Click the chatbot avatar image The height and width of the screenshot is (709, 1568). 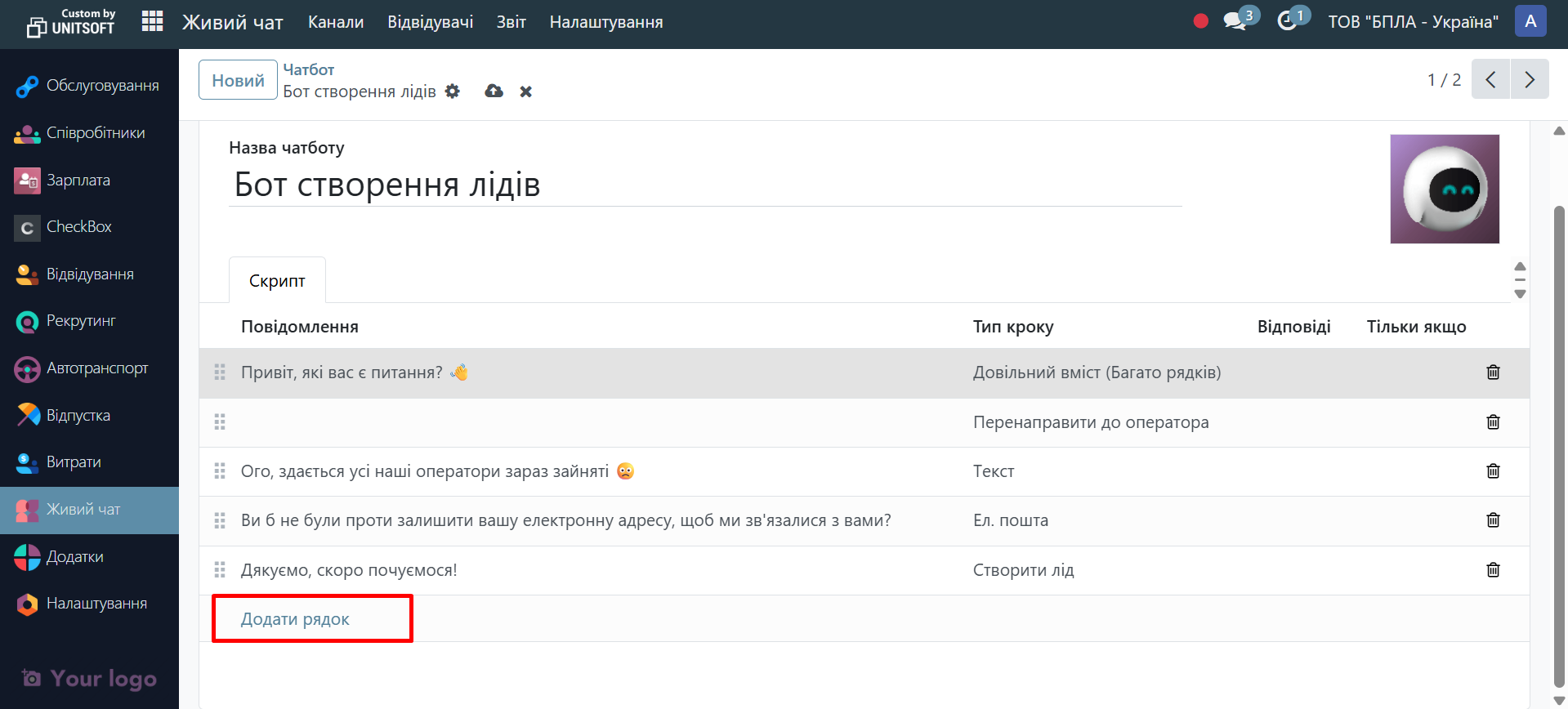[1445, 189]
